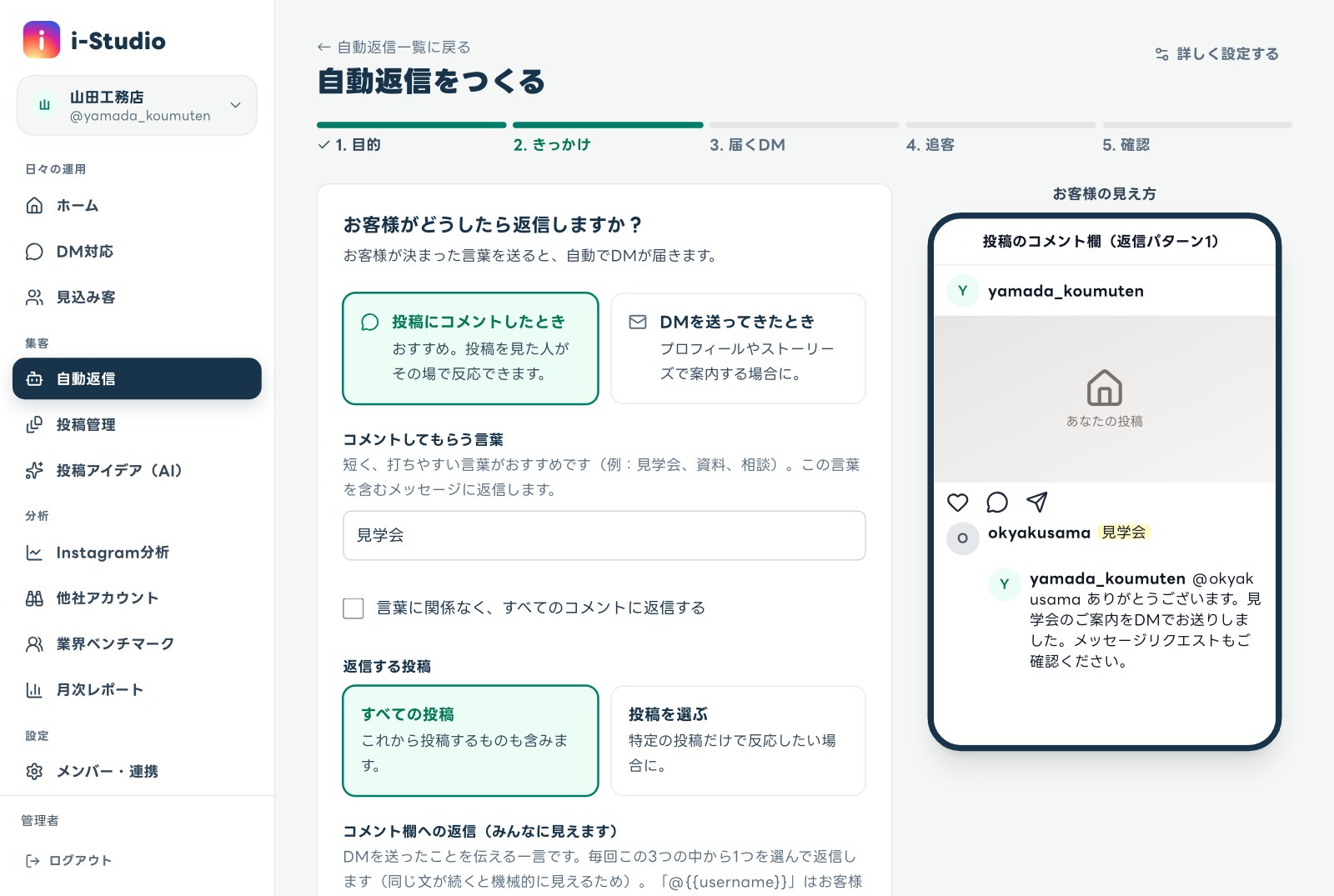Image resolution: width=1334 pixels, height=896 pixels.
Task: Open メンバー・連携 settings
Action: (137, 771)
